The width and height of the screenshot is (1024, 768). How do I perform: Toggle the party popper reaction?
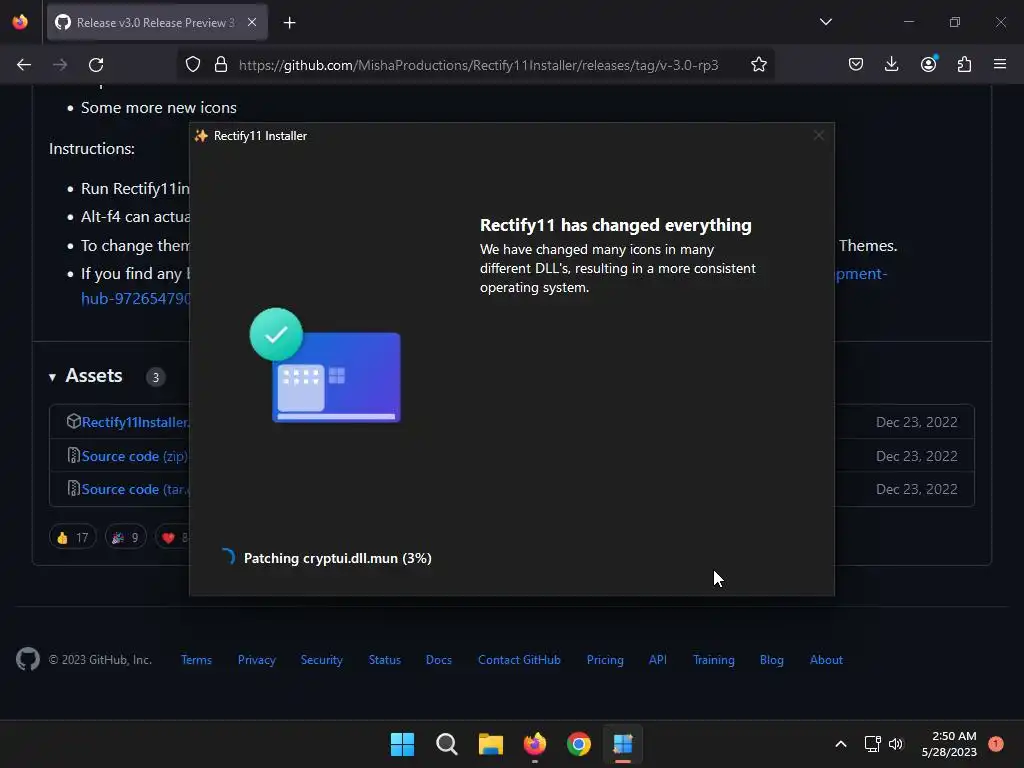(125, 537)
